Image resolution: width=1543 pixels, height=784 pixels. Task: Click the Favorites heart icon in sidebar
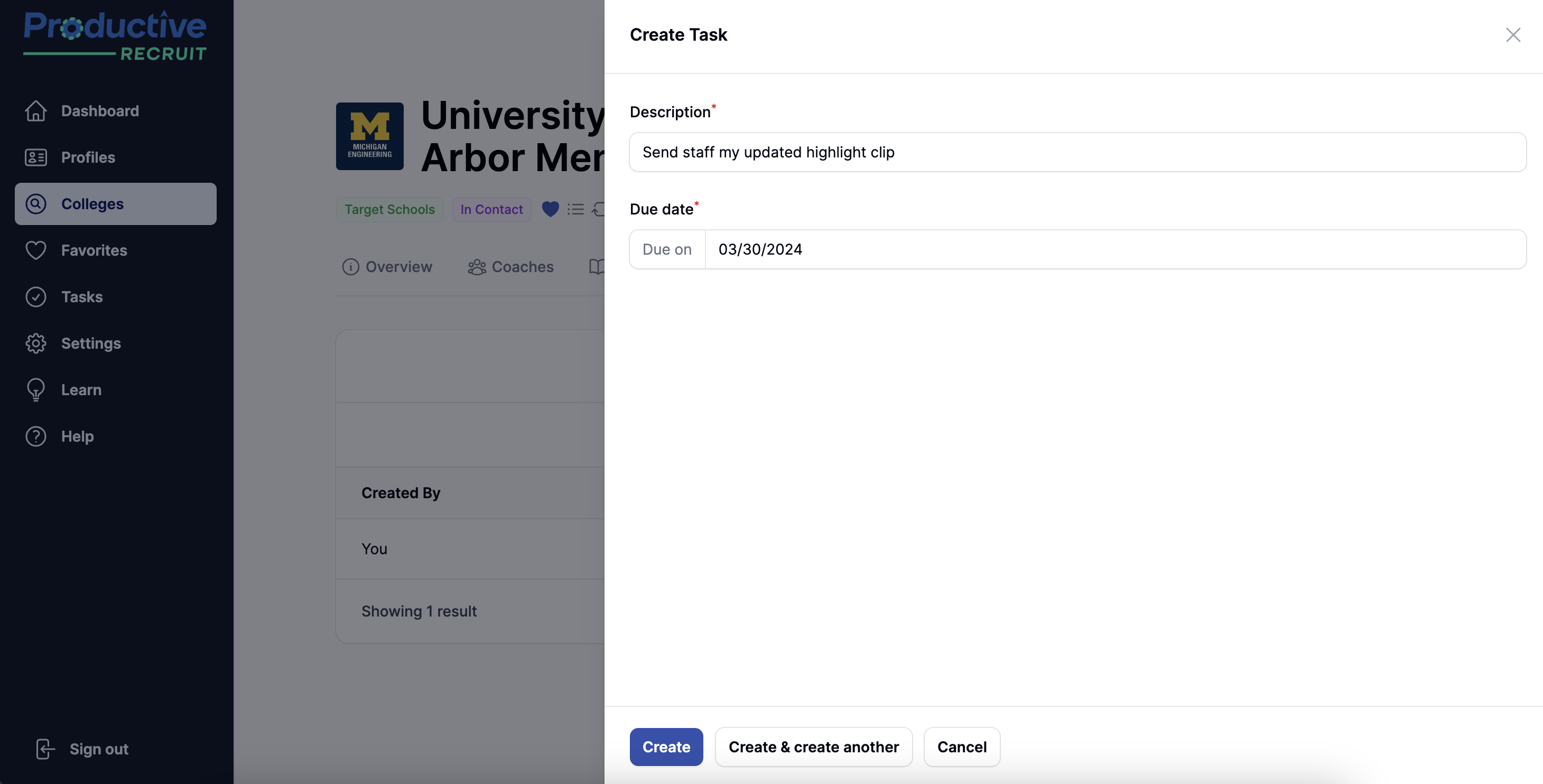tap(36, 250)
